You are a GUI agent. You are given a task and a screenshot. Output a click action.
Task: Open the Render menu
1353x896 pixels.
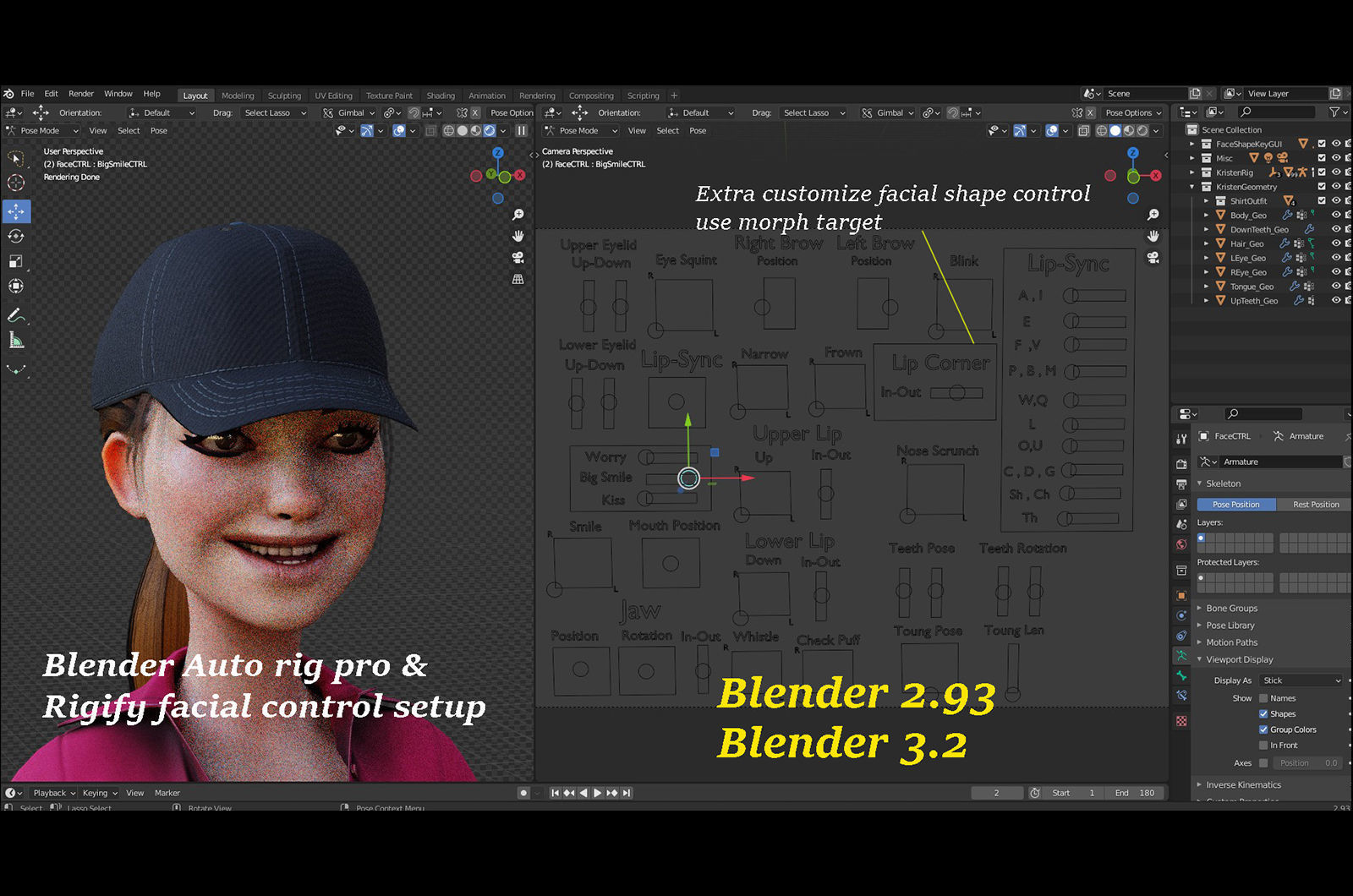[x=81, y=94]
